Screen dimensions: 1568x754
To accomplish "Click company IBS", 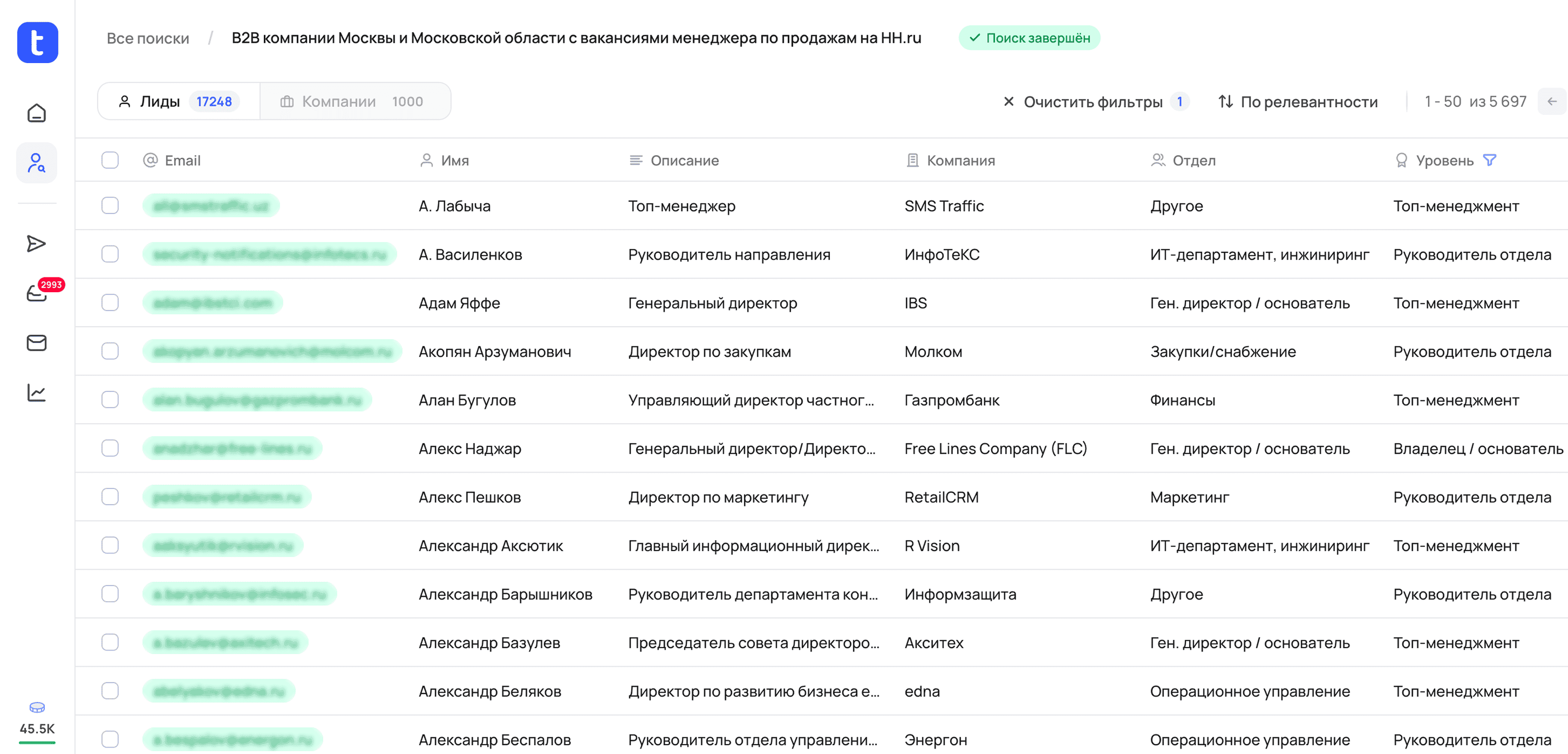I will [916, 303].
